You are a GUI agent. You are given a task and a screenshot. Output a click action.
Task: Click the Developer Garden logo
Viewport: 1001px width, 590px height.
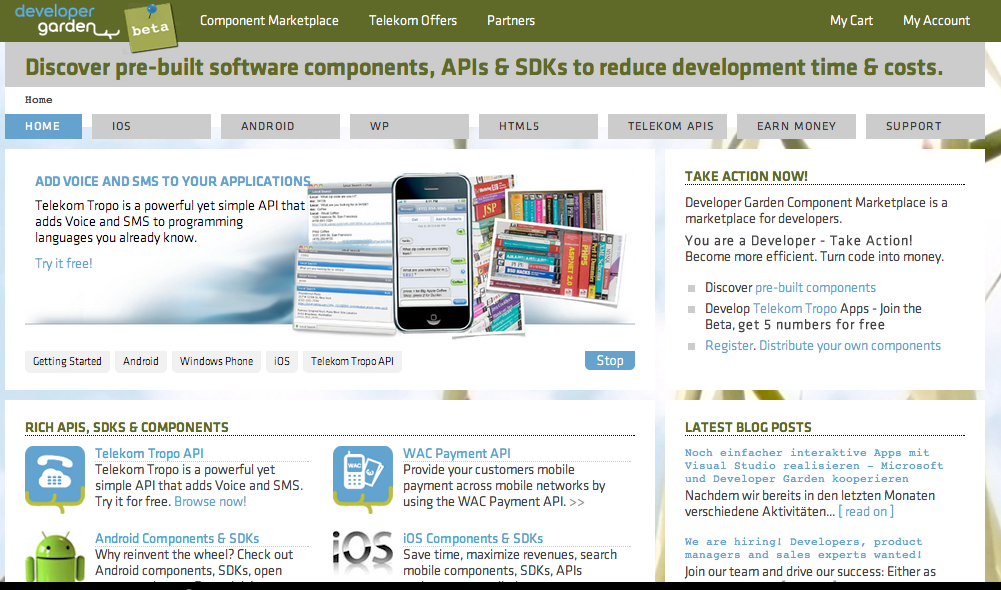pos(60,21)
